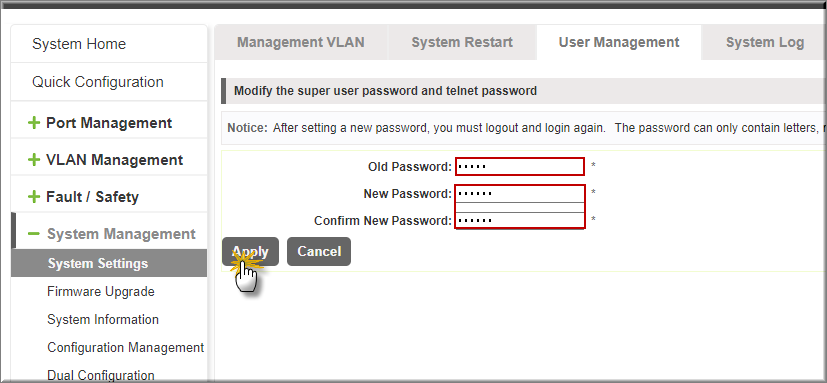The image size is (827, 383).
Task: Select the User Management tab
Action: (x=619, y=42)
